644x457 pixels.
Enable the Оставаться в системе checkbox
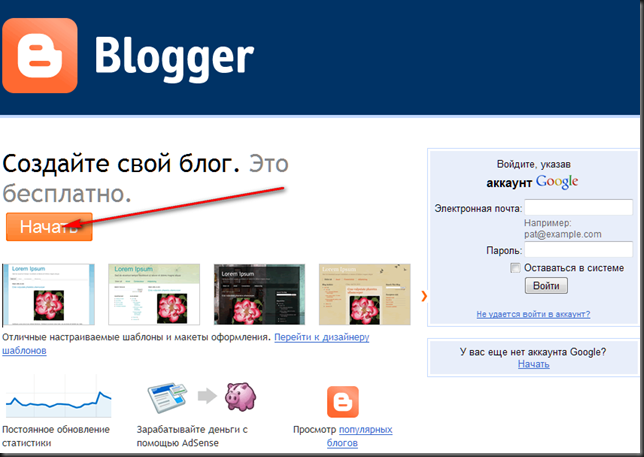[x=515, y=268]
